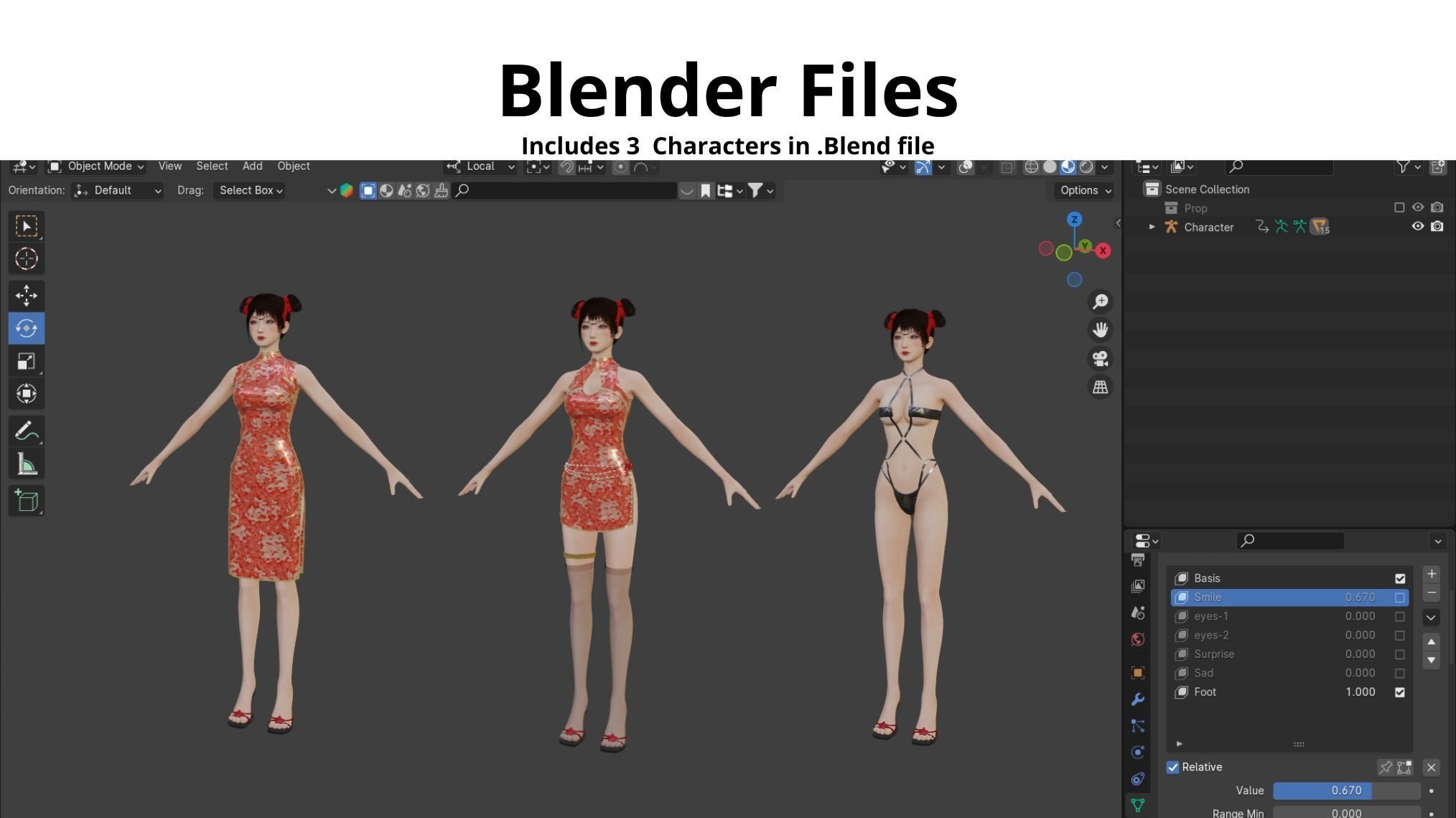Move shape key down in list
Viewport: 1456px width, 818px height.
[1431, 660]
